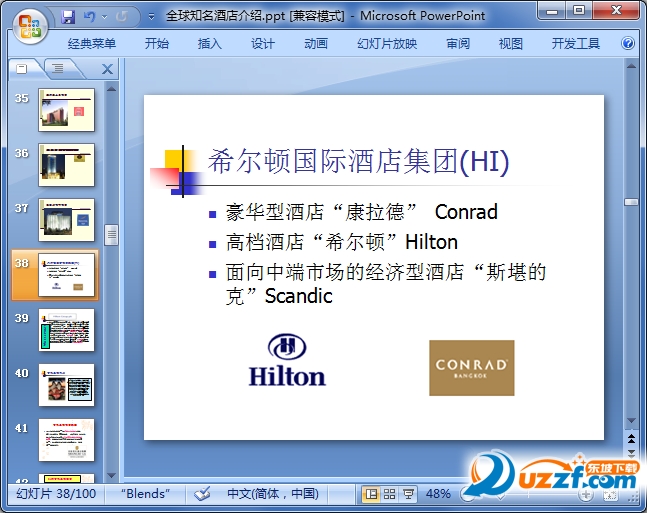Viewport: 647px width, 513px height.
Task: Go to next slide double-arrow button
Action: (631, 453)
